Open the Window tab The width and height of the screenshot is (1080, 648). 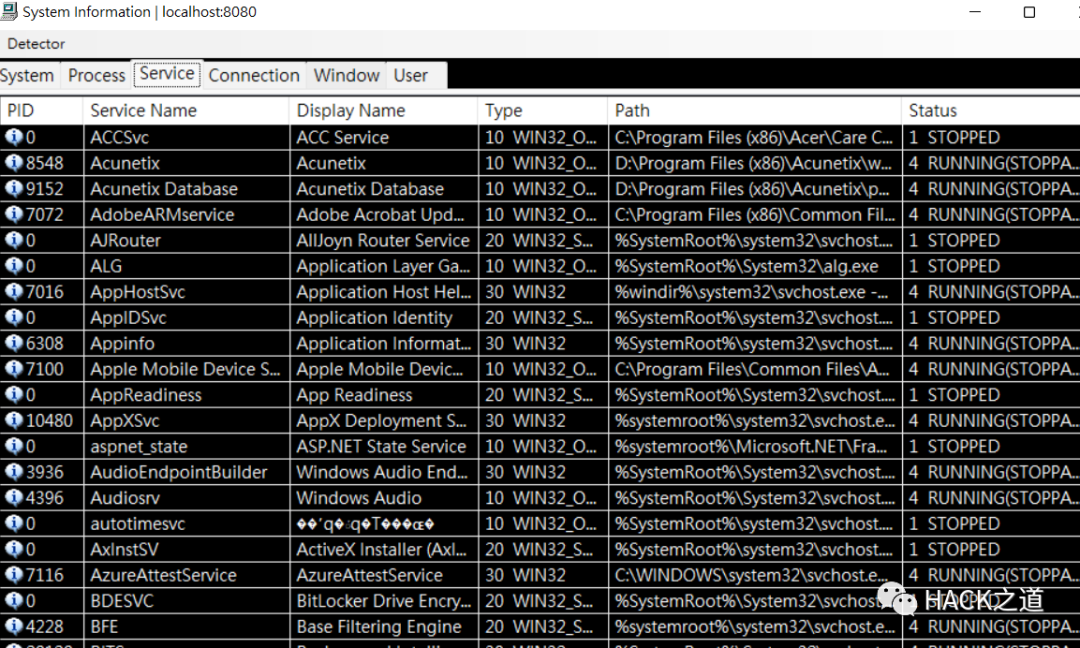click(x=346, y=75)
